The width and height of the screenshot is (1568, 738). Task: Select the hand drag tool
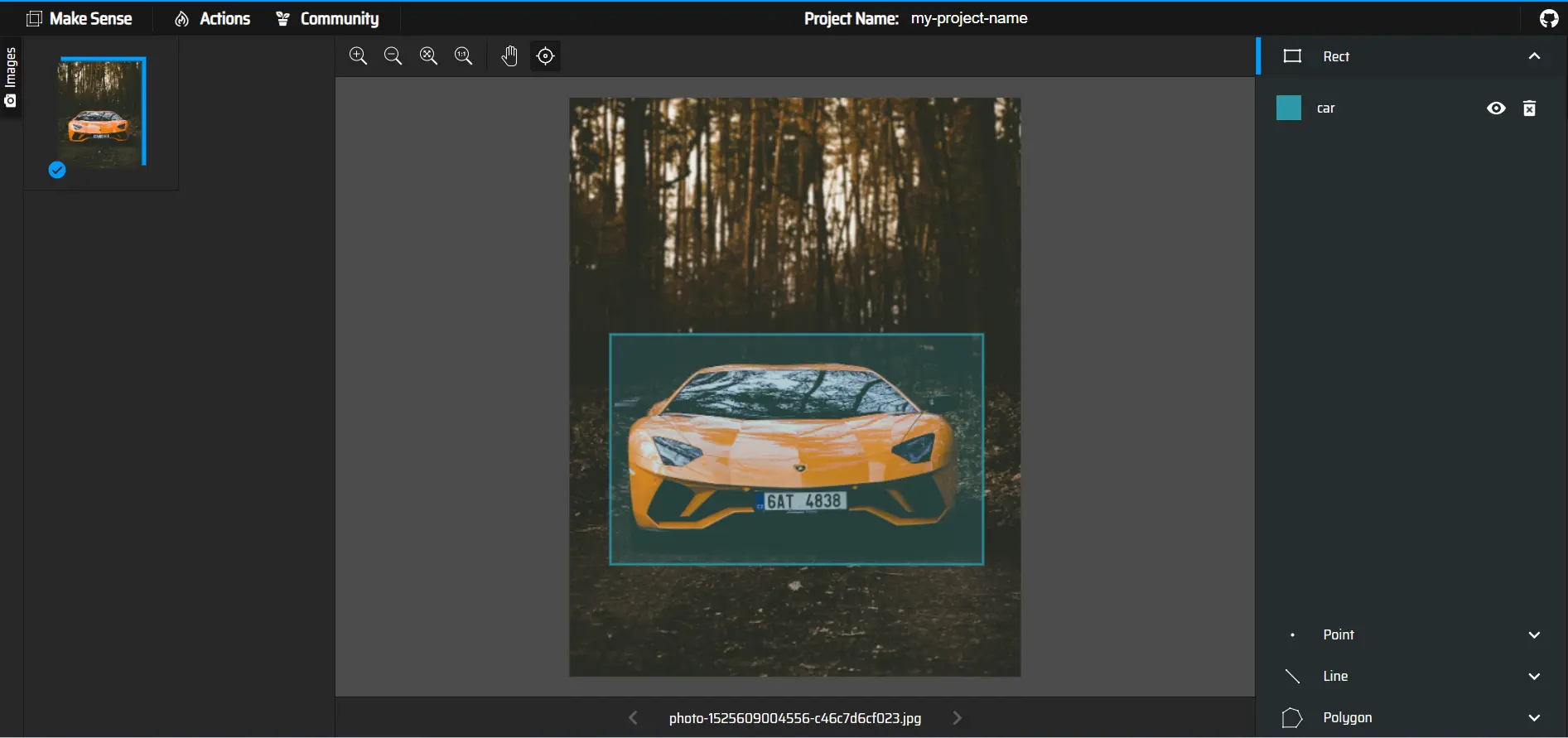509,55
